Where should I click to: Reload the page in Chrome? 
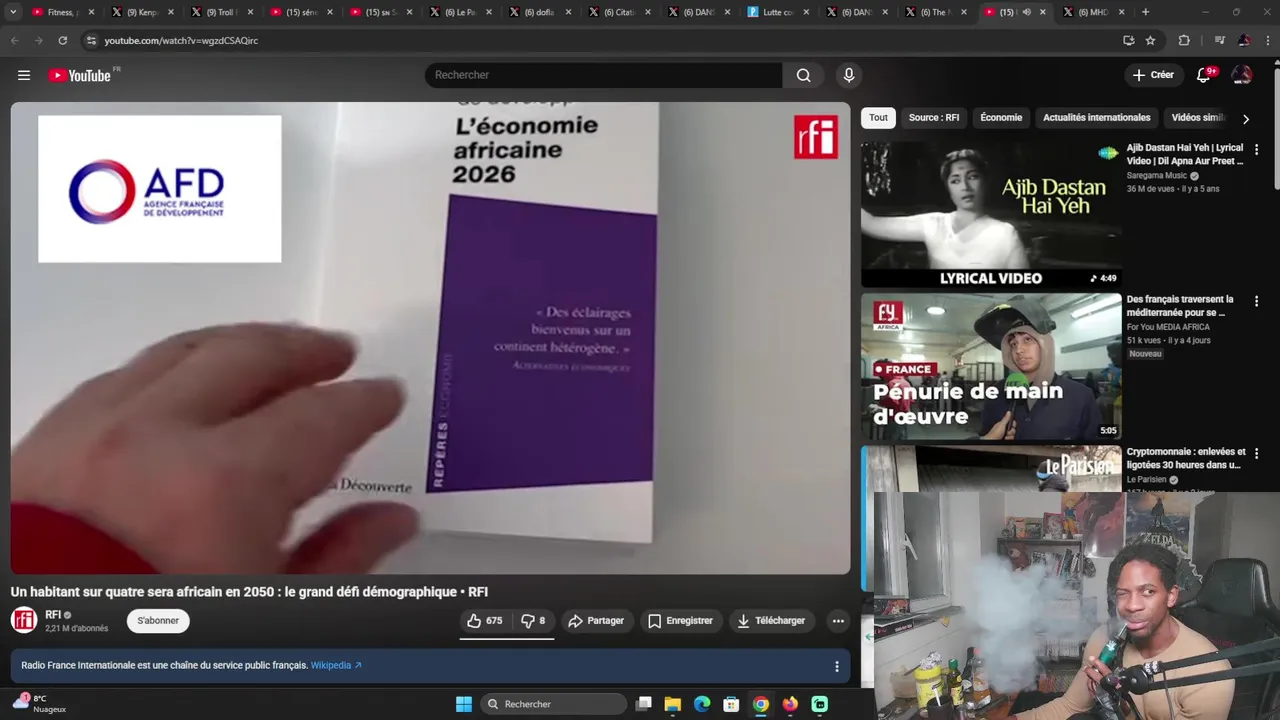pyautogui.click(x=62, y=40)
